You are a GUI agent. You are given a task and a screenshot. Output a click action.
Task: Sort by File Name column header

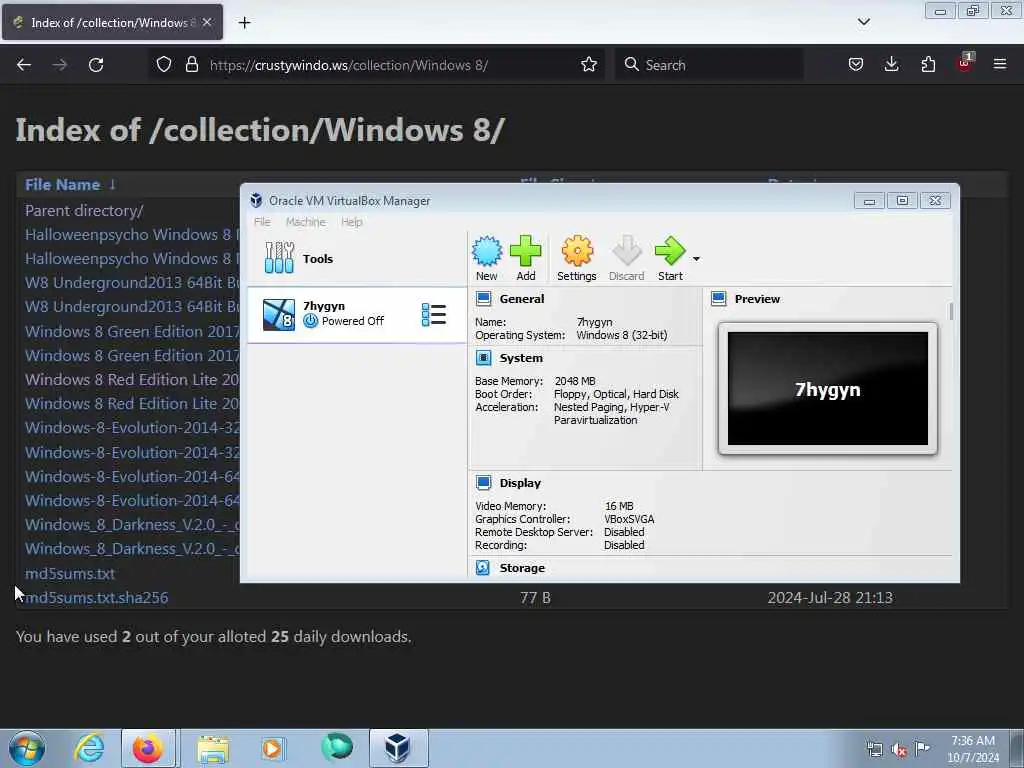(63, 185)
